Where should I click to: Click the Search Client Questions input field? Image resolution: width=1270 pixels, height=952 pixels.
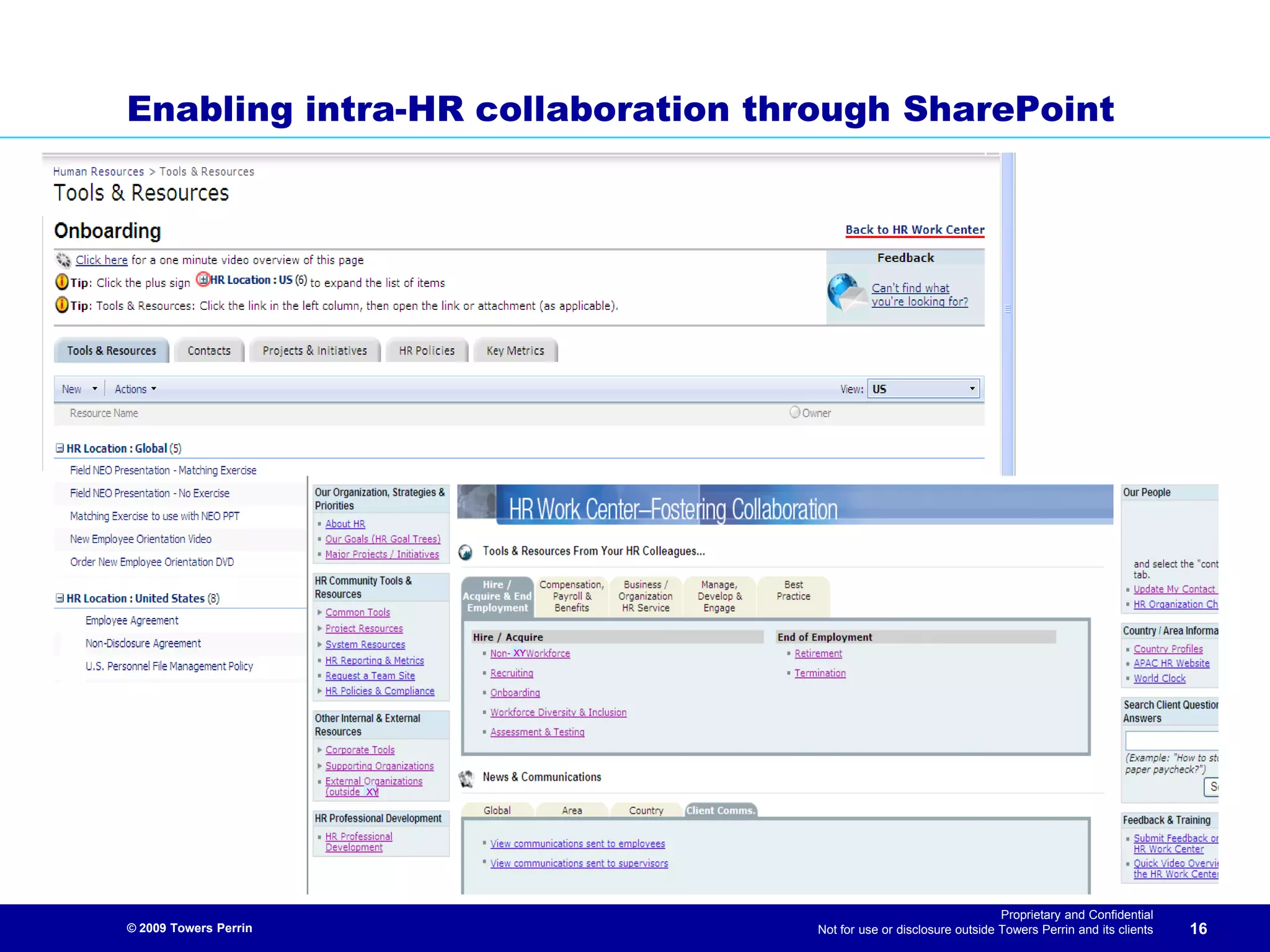[1172, 741]
